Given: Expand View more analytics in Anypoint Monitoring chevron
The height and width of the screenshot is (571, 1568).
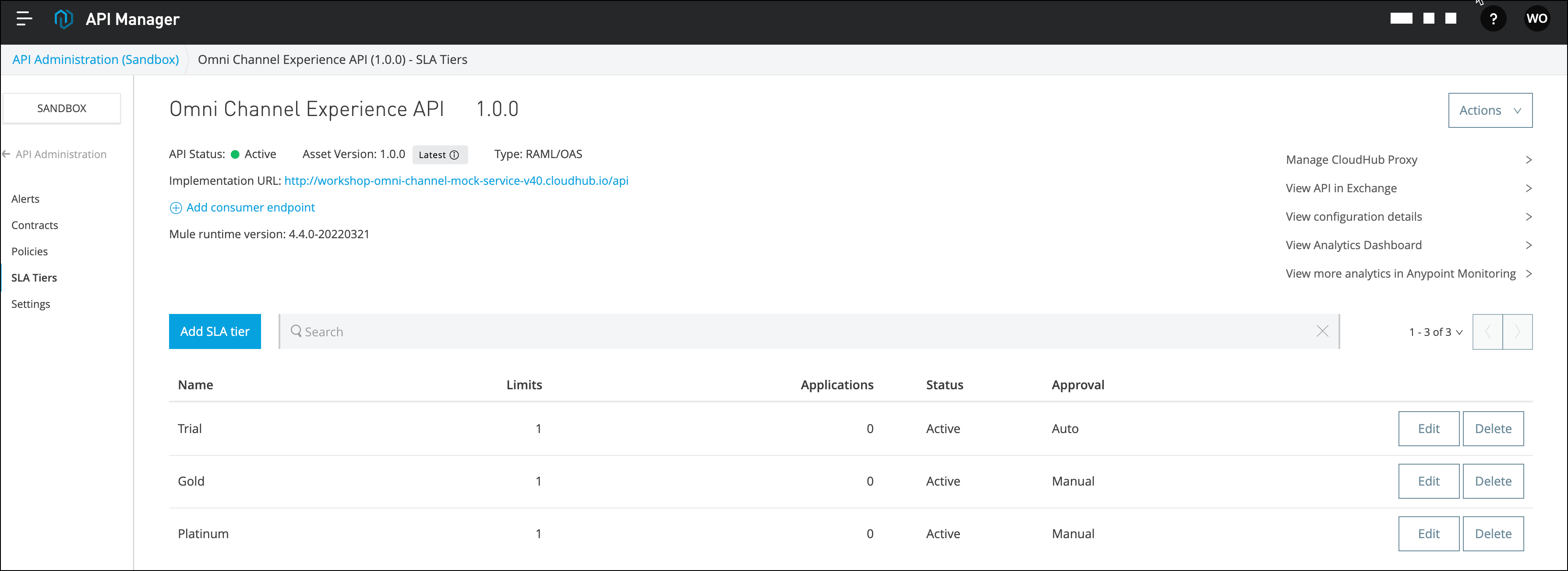Looking at the screenshot, I should 1529,274.
